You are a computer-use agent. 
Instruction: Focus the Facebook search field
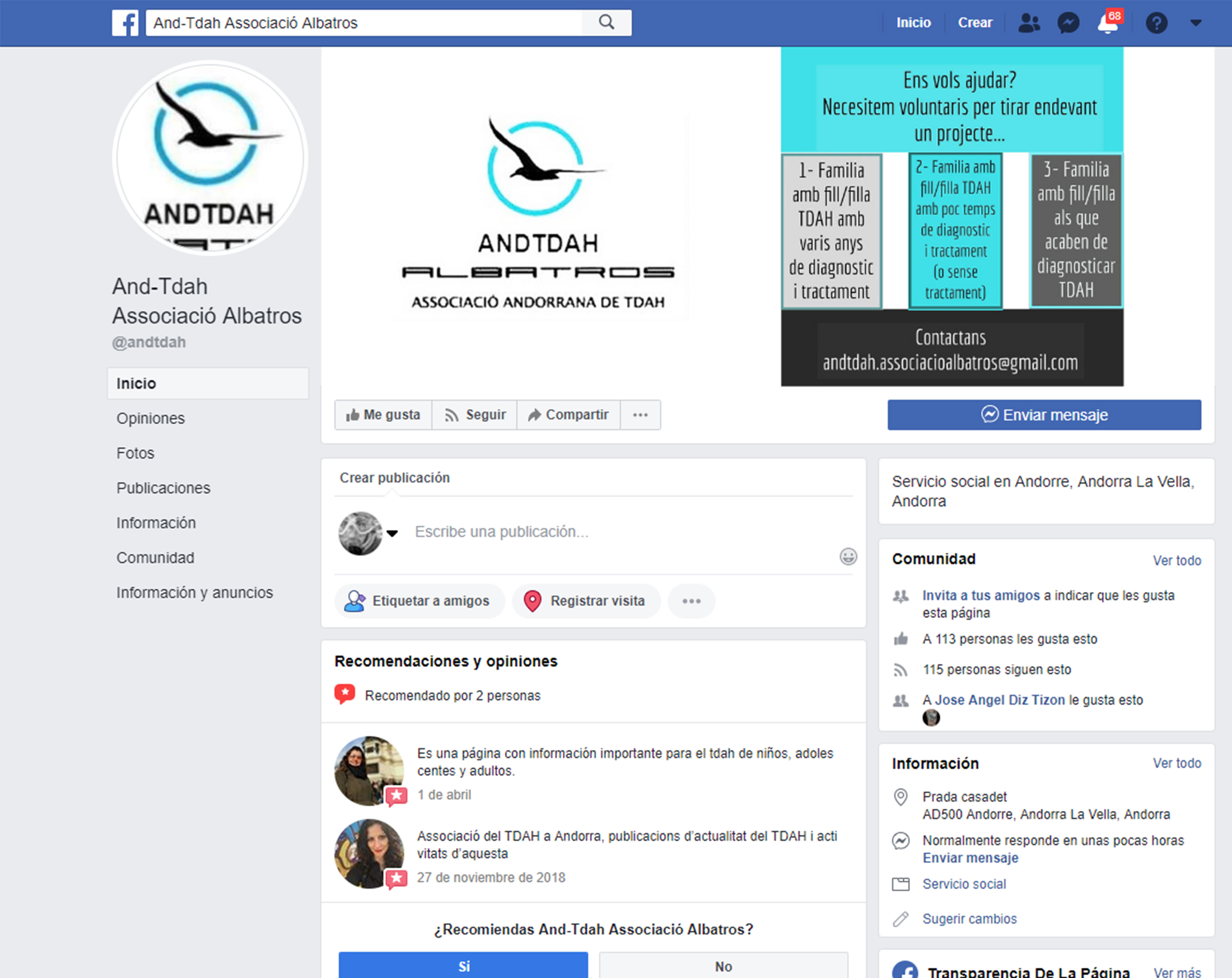pos(364,23)
